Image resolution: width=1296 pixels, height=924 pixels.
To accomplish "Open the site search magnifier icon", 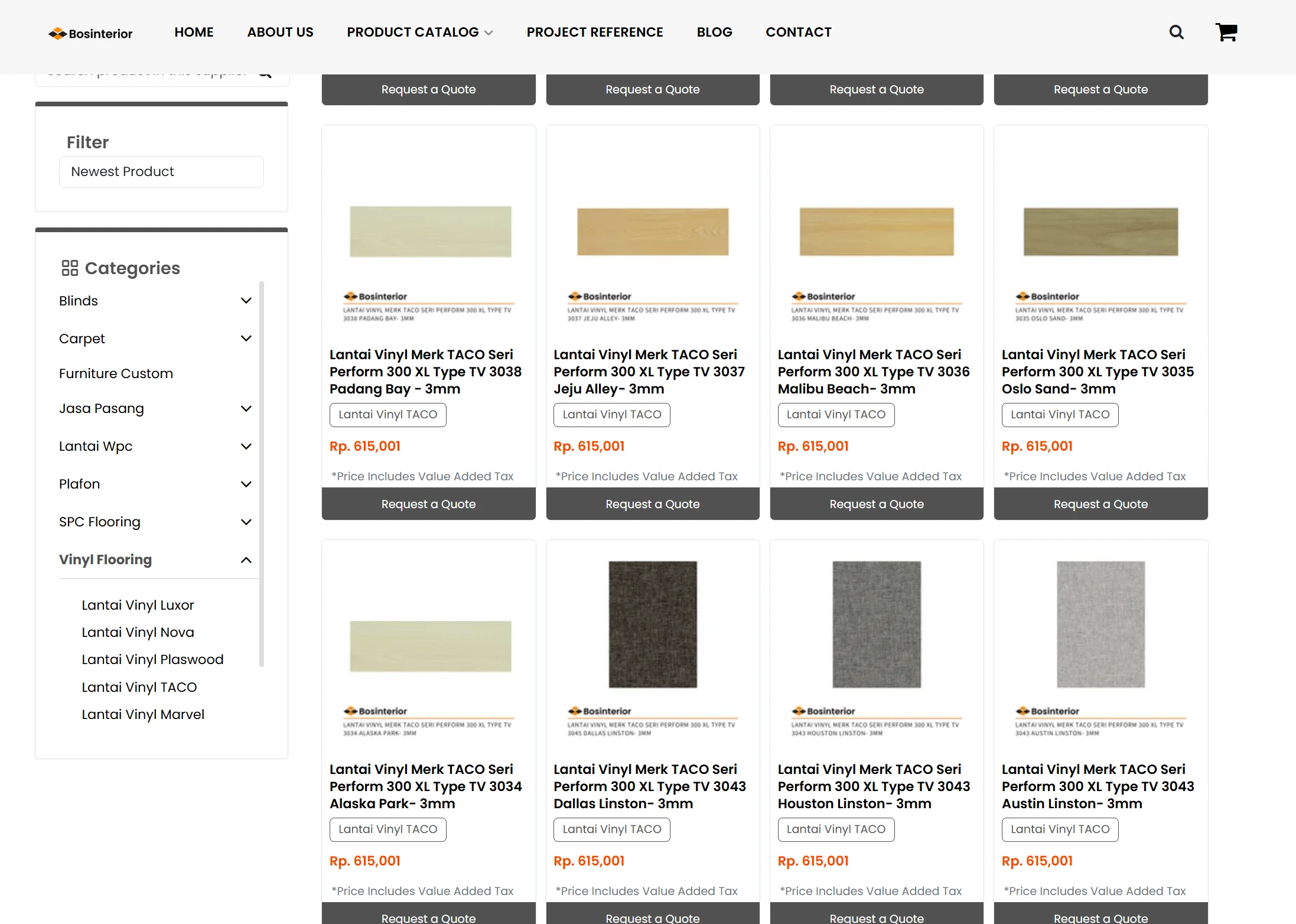I will (1176, 32).
